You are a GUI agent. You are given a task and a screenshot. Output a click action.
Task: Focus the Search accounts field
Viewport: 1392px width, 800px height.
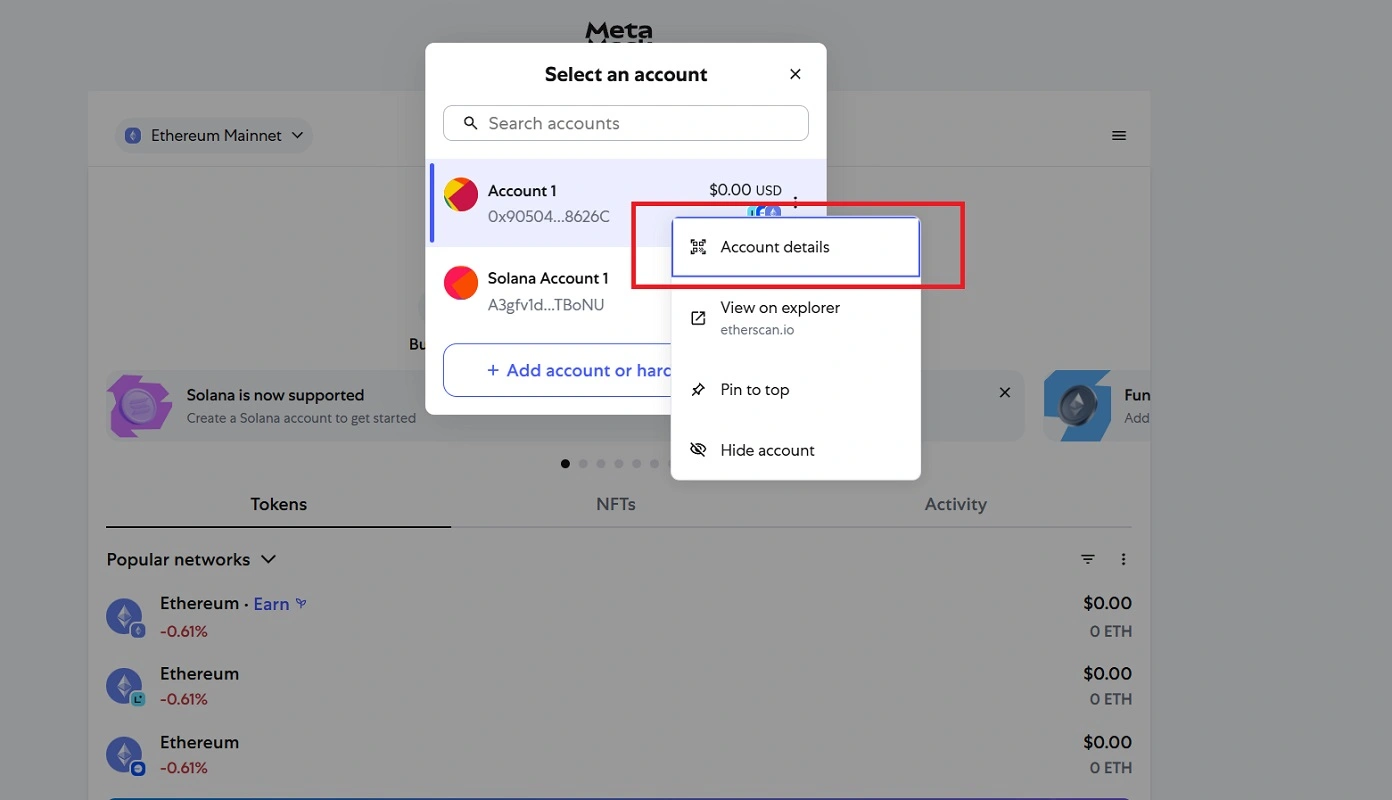point(626,123)
